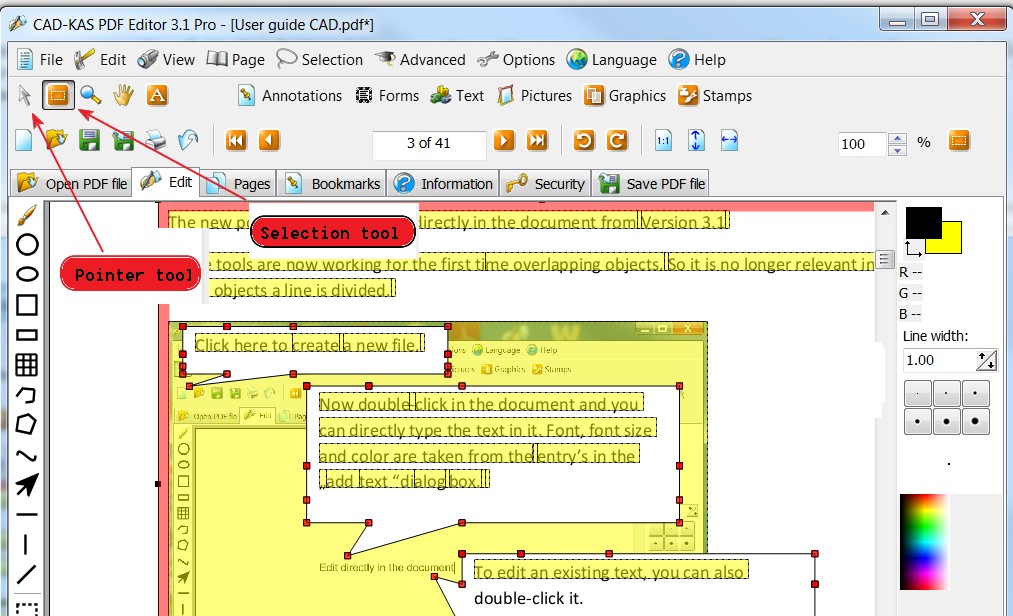
Task: Select the Pointer tool arrow icon
Action: (25, 96)
